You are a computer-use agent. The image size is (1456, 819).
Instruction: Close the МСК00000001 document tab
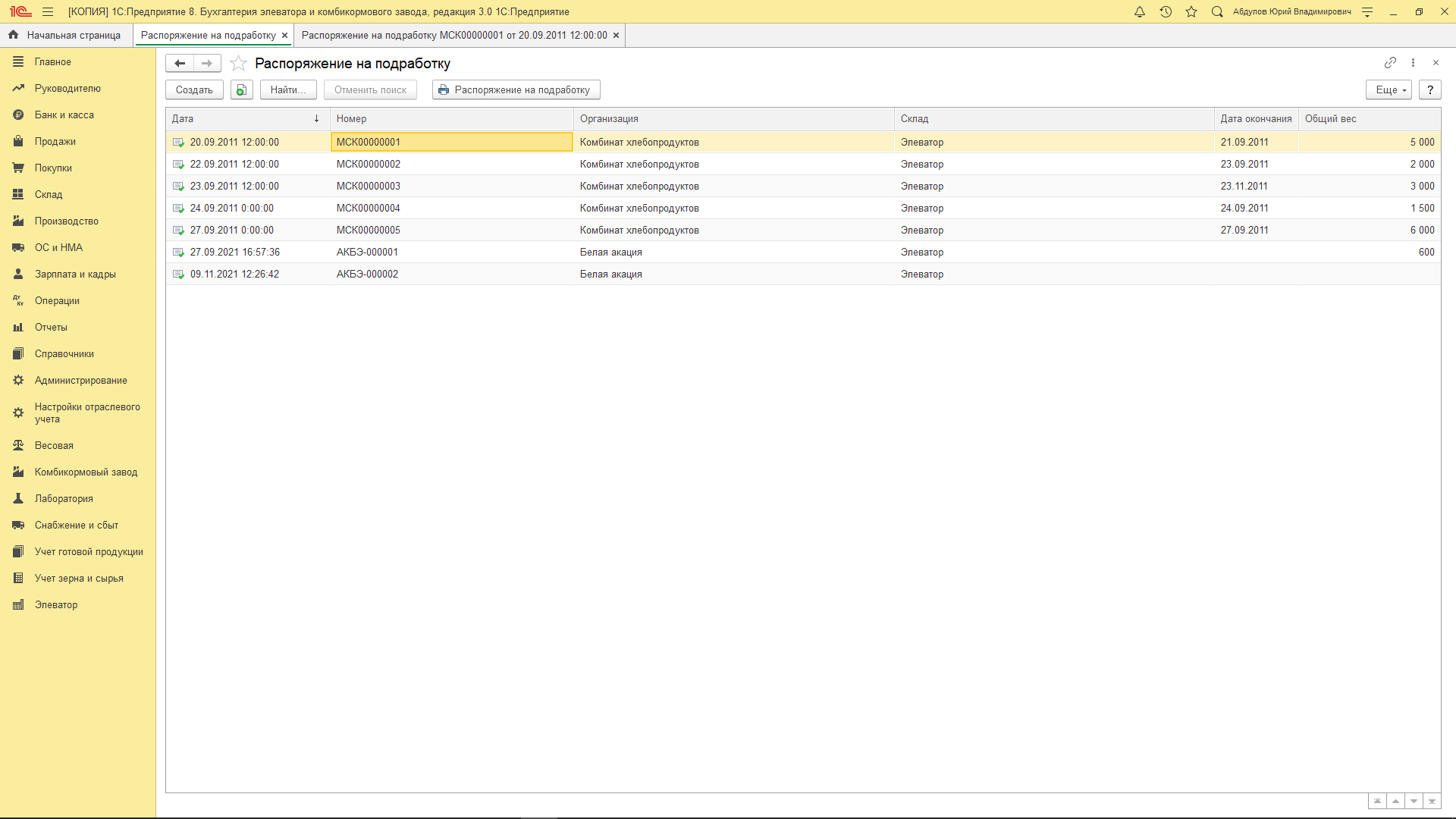pyautogui.click(x=616, y=36)
